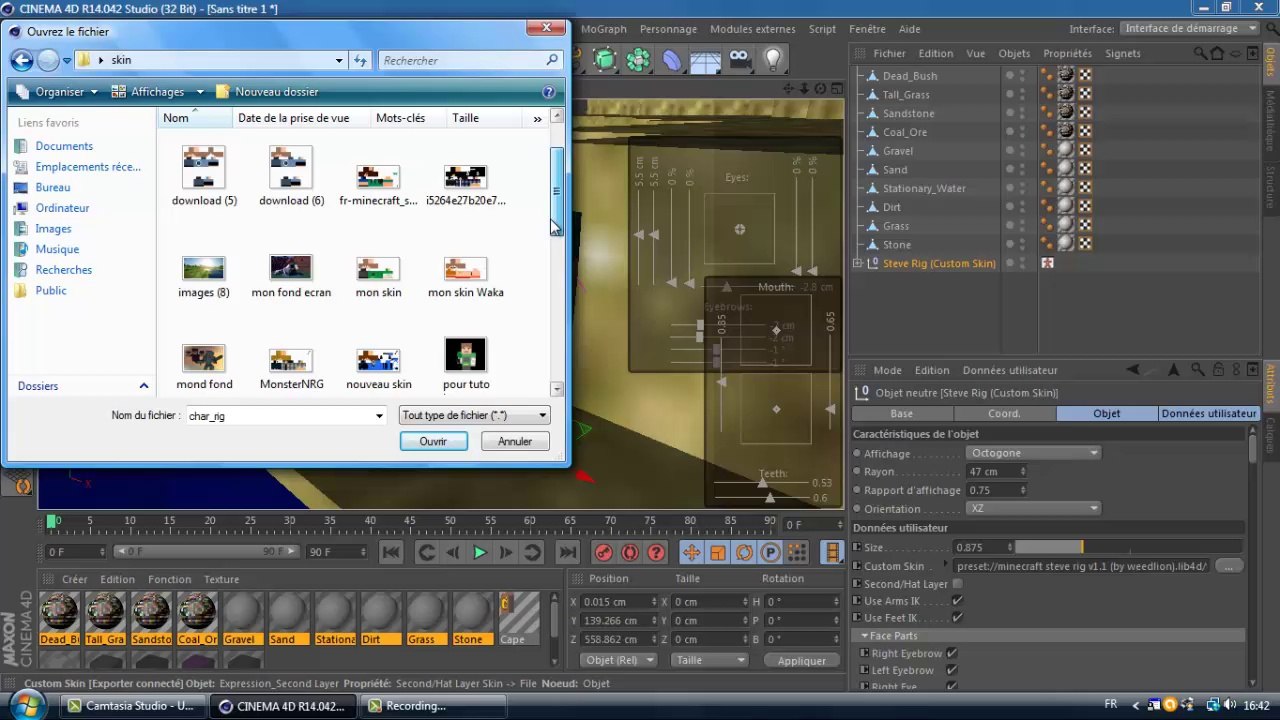Jump to the start of the animation

[x=391, y=552]
